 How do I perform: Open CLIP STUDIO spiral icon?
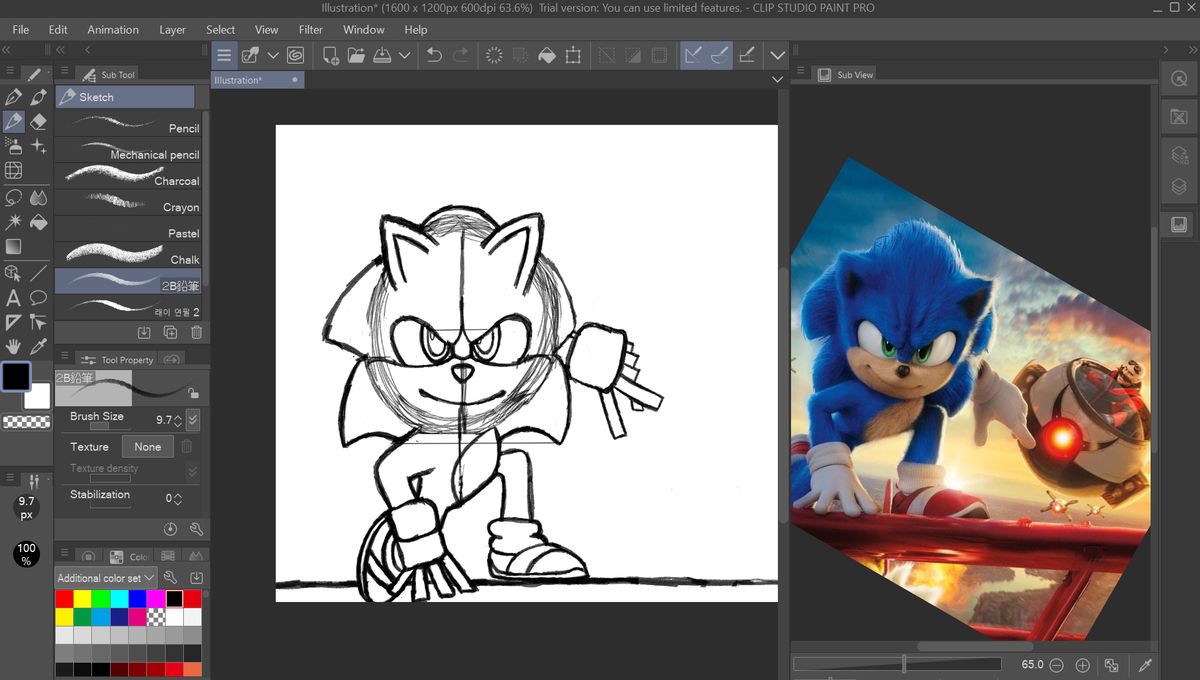tap(296, 55)
